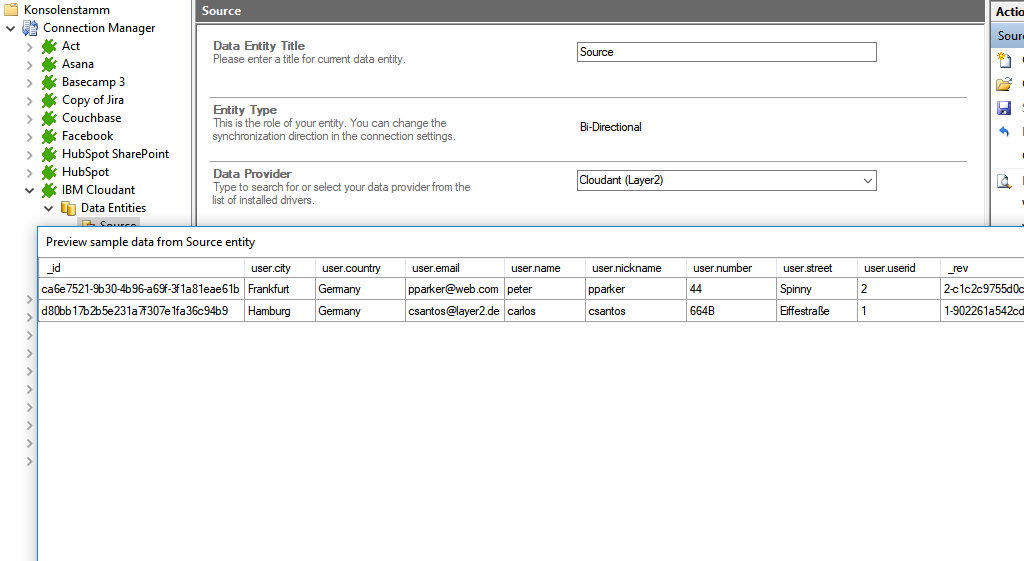The image size is (1024, 561).
Task: Click the Data Entity Title input field
Action: pos(726,52)
